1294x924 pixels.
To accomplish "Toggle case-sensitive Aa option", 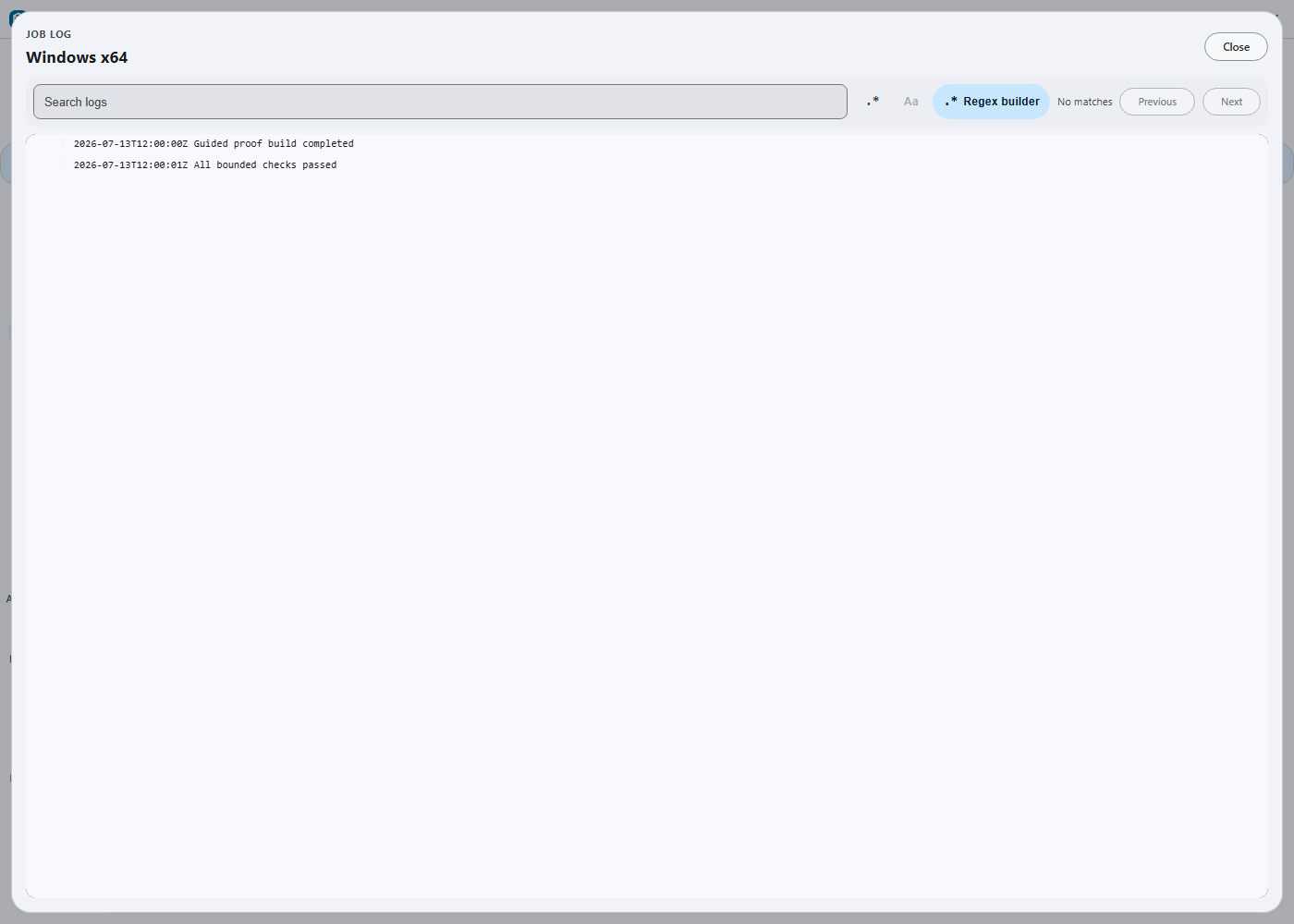I will (911, 102).
